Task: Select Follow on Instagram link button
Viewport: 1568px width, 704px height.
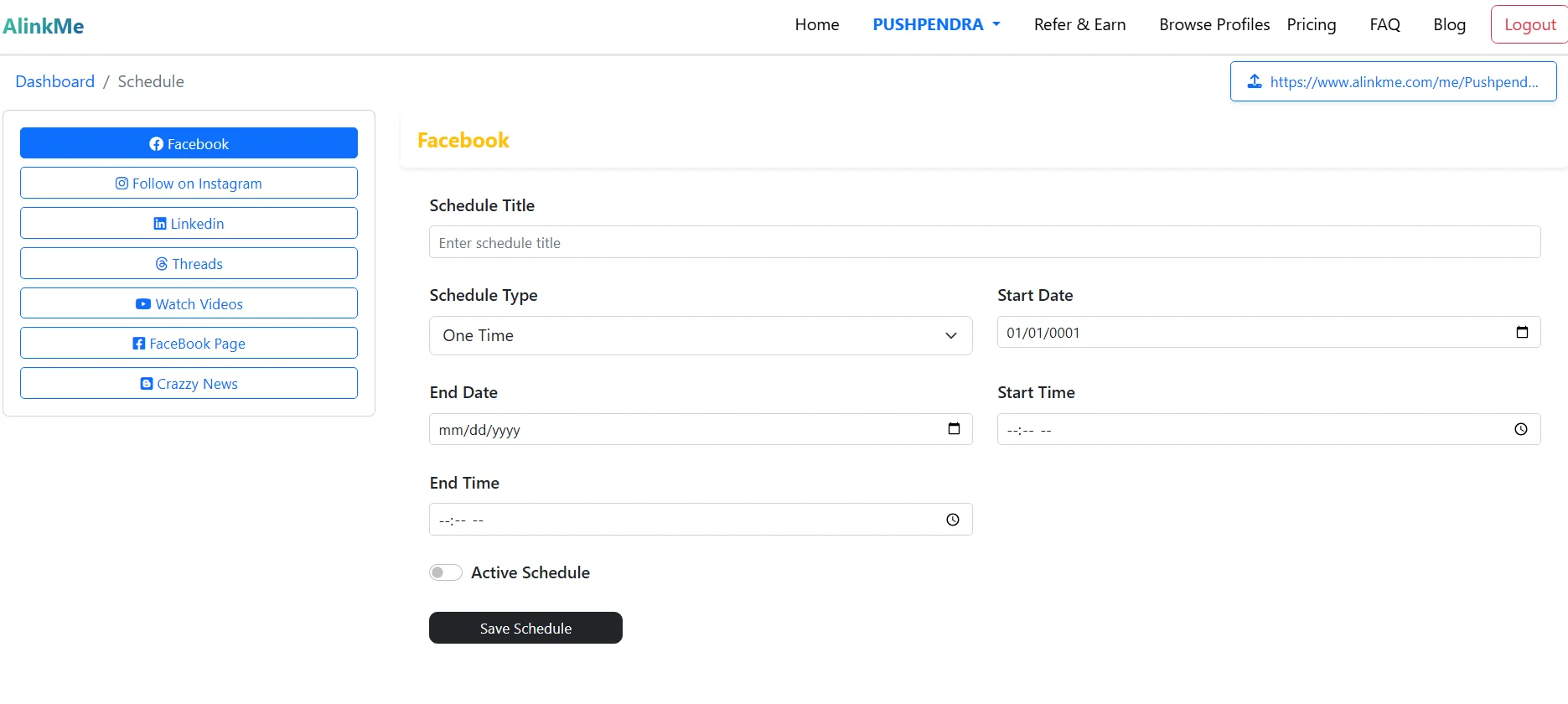Action: tap(189, 183)
